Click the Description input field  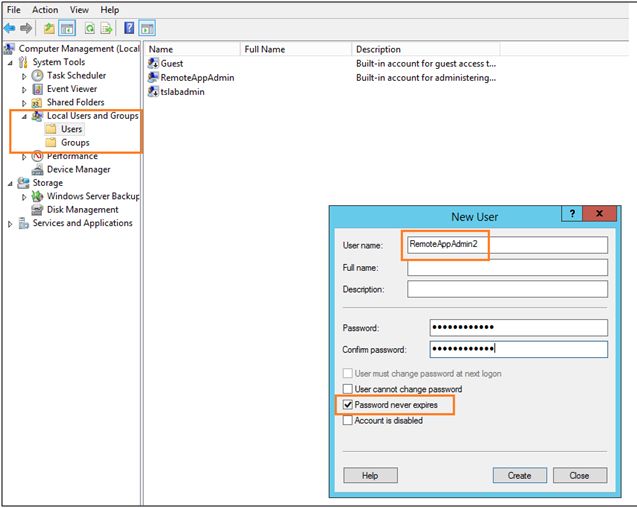tap(507, 289)
